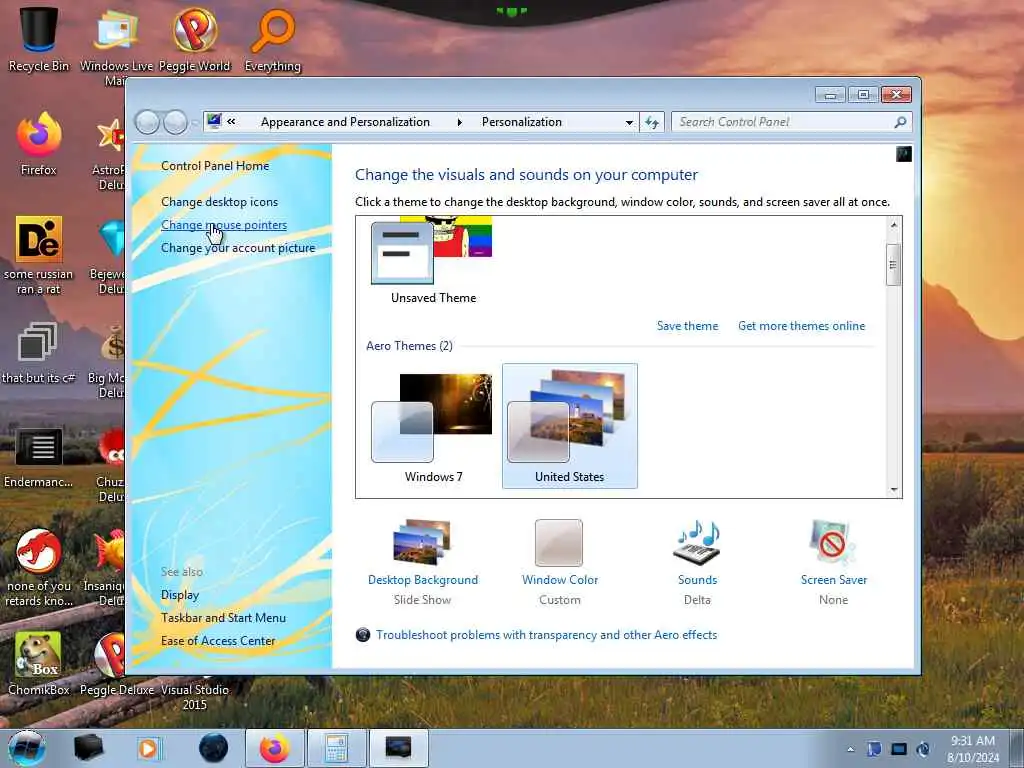Click the Windows Start orb
This screenshot has width=1024, height=768.
click(27, 748)
